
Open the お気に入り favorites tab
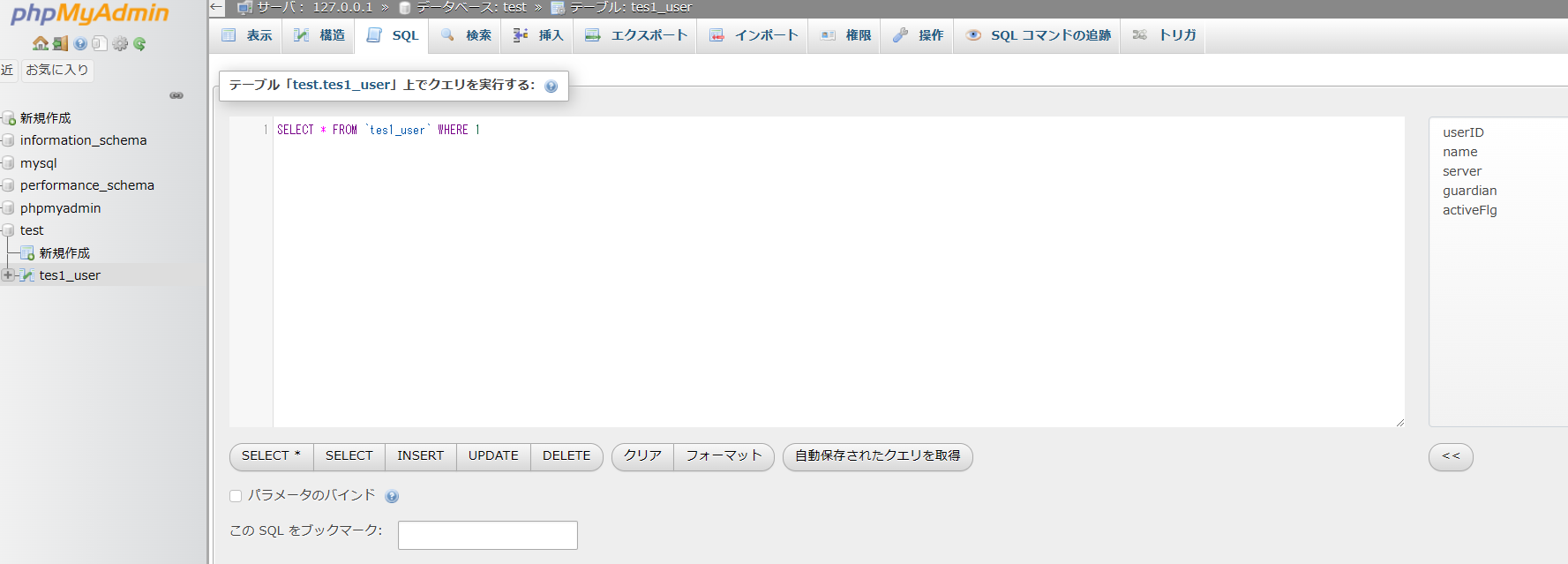(57, 70)
